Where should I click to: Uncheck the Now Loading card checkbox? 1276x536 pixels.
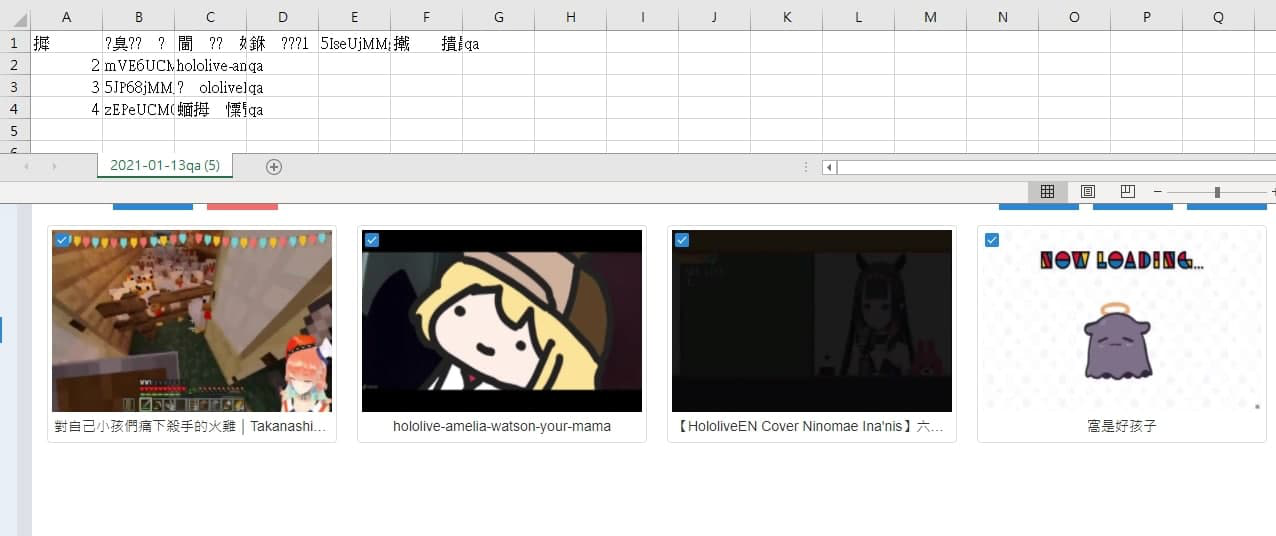992,240
